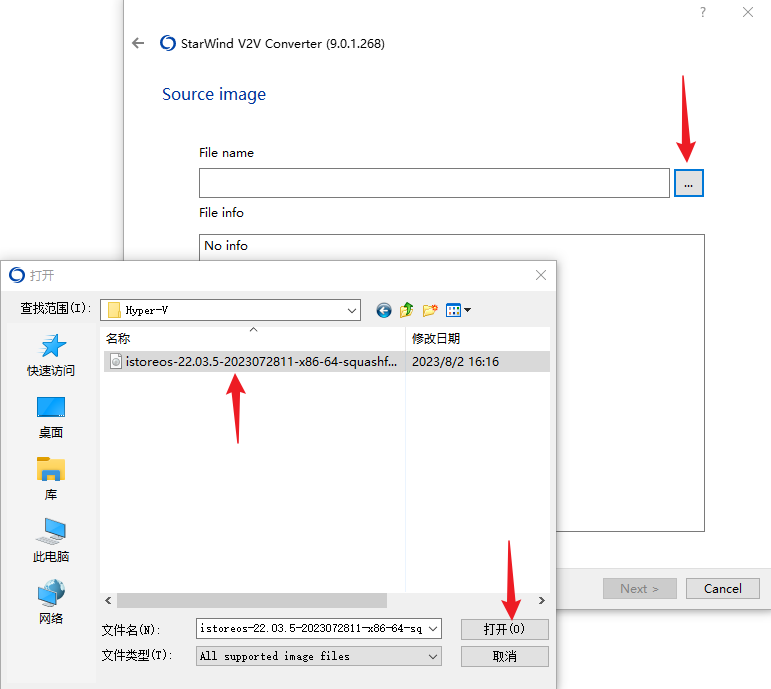The height and width of the screenshot is (689, 771).
Task: Click the Hyper-V folder icon in 查找范围
Action: click(x=114, y=310)
